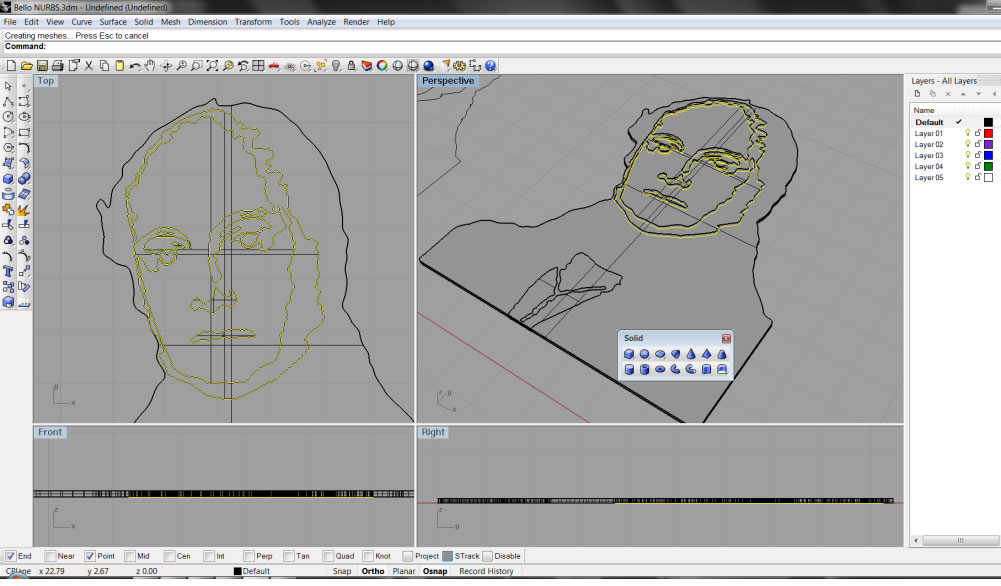Select the Text object T tool

coord(8,271)
